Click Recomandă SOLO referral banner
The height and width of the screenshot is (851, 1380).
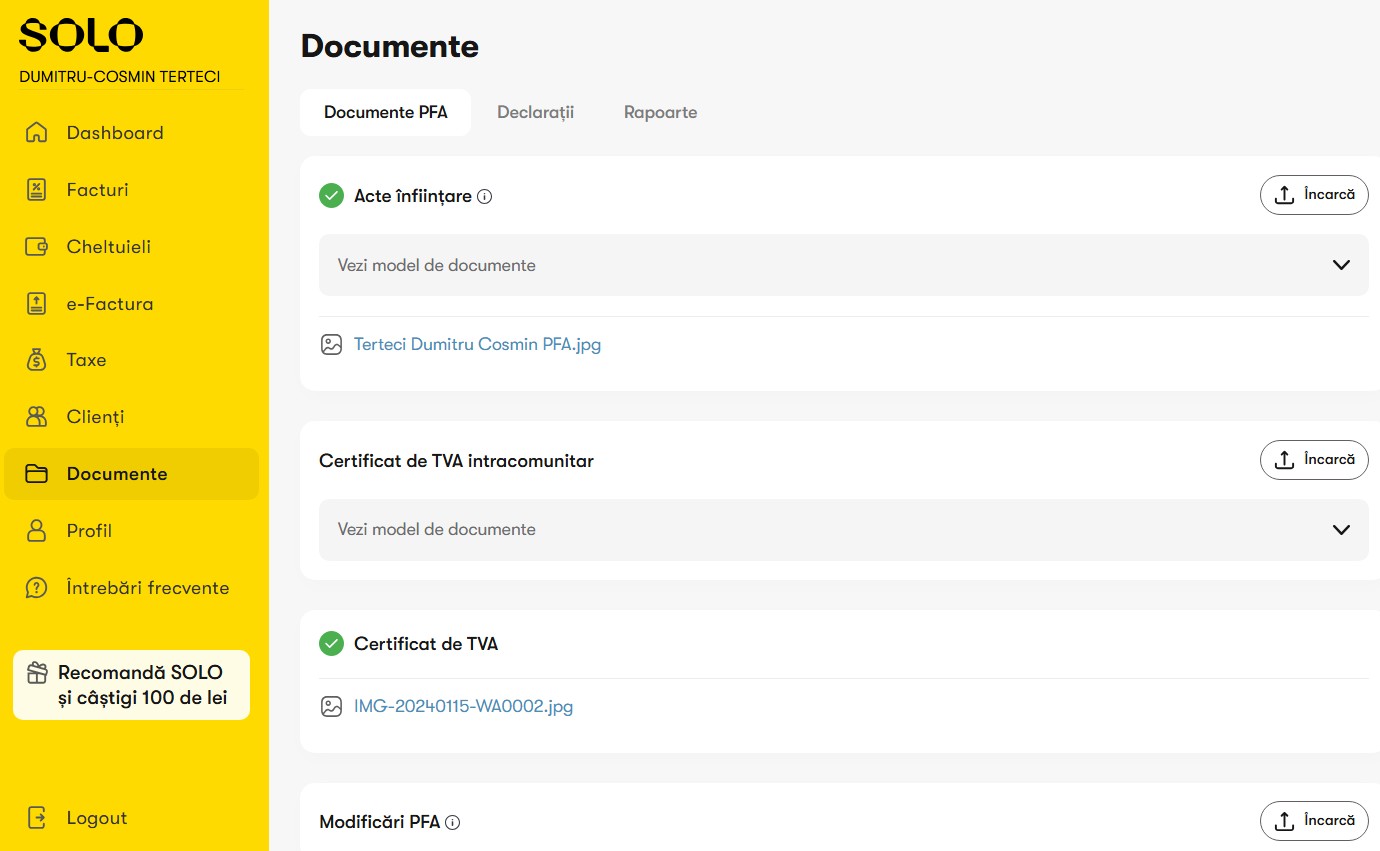(131, 685)
